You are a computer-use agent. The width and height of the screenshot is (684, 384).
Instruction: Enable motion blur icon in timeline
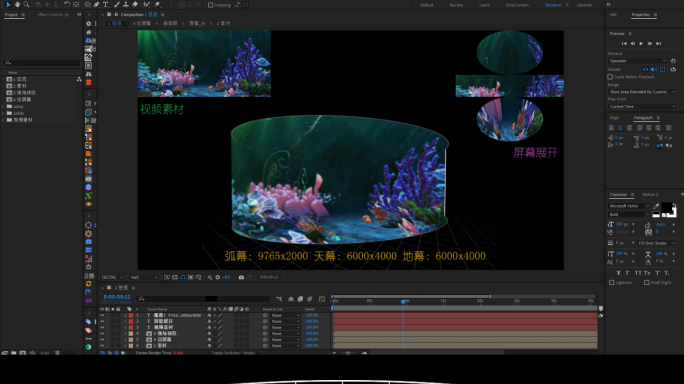click(x=310, y=299)
